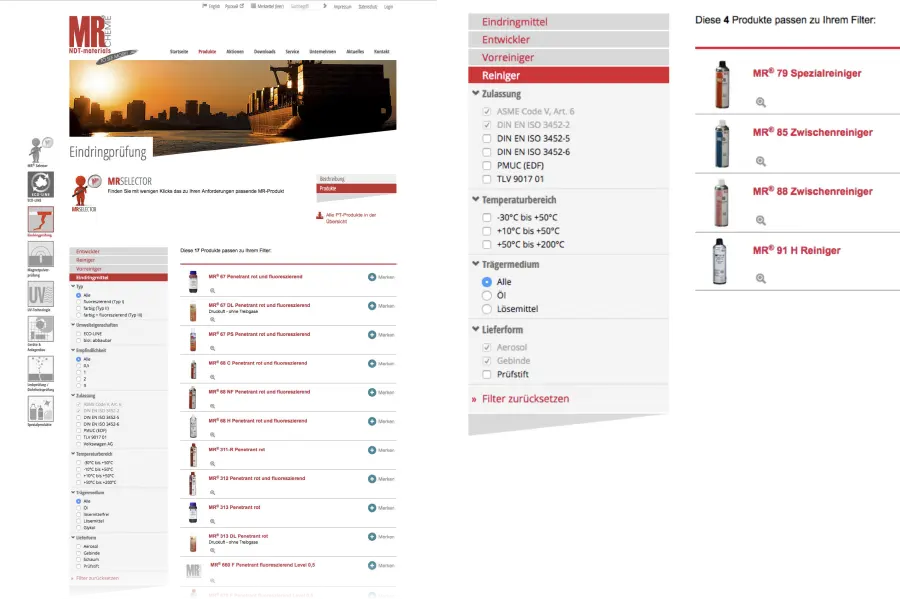This screenshot has width=900, height=600.
Task: Open the ECO-LINE sidebar icon
Action: 41,184
